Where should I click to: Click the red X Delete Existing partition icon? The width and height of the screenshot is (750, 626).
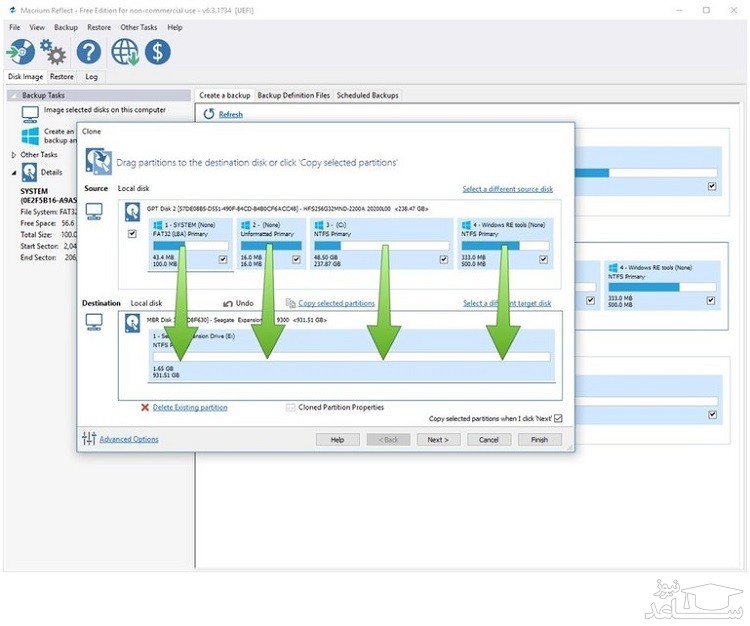145,408
